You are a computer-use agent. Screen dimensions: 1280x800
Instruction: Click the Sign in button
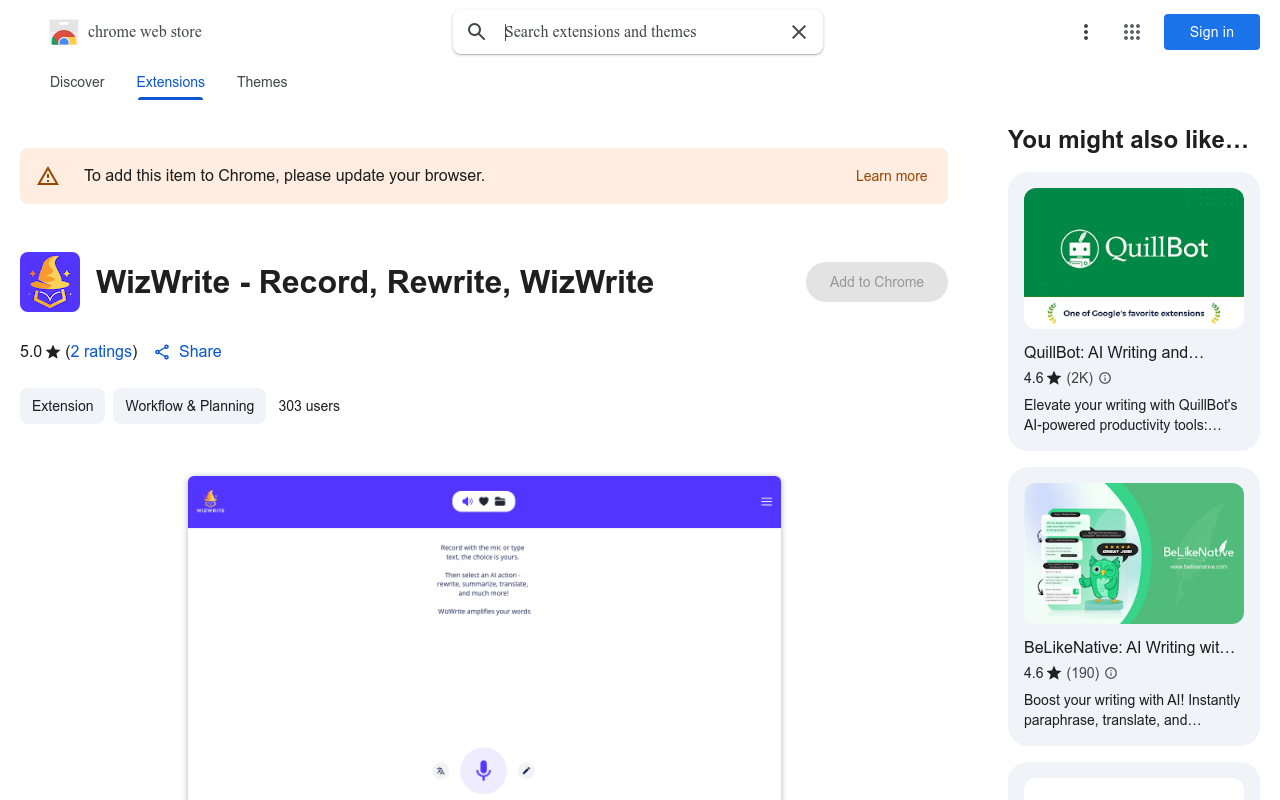1212,32
